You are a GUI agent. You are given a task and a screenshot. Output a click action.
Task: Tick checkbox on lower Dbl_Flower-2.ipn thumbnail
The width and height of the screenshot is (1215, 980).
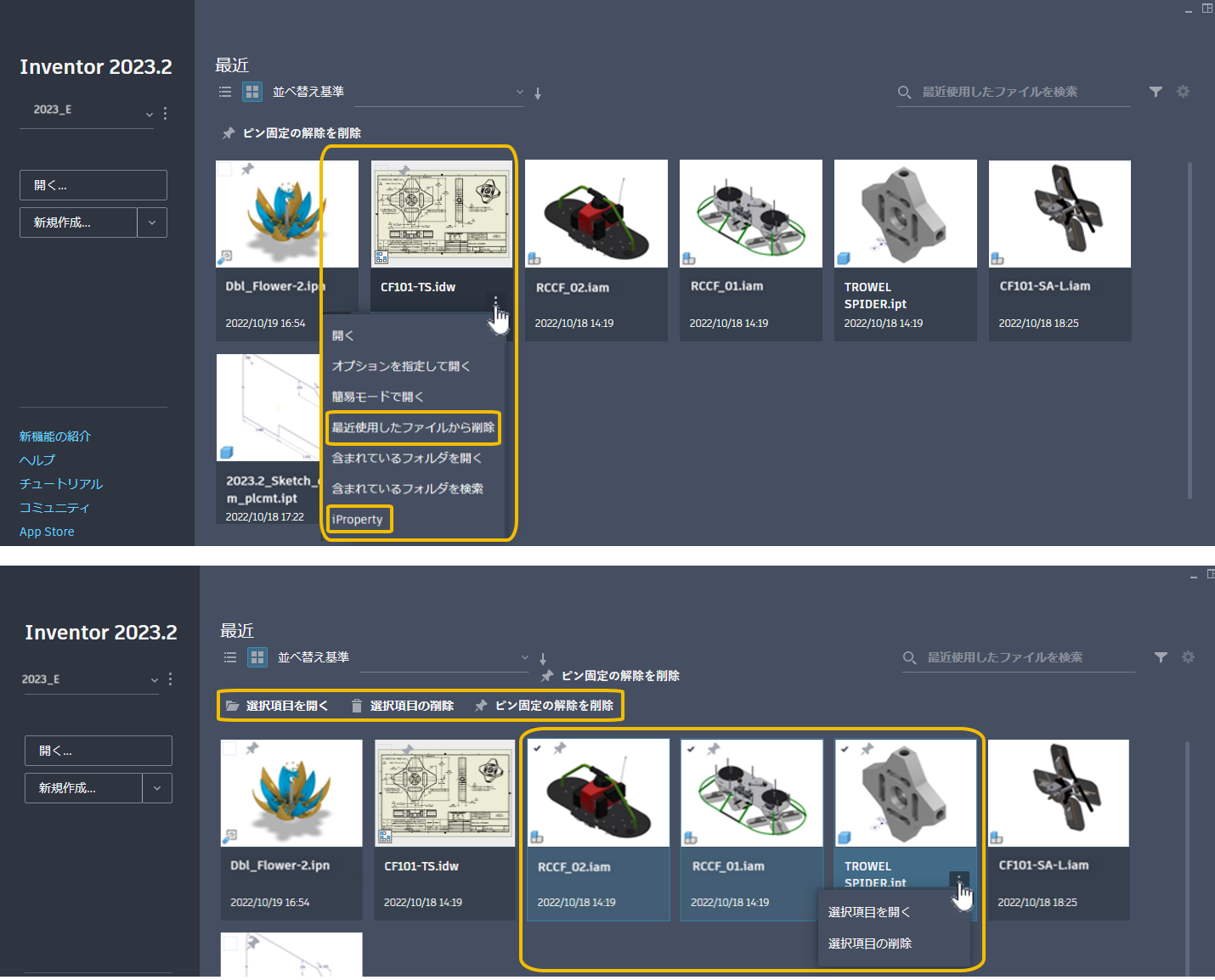click(x=229, y=748)
